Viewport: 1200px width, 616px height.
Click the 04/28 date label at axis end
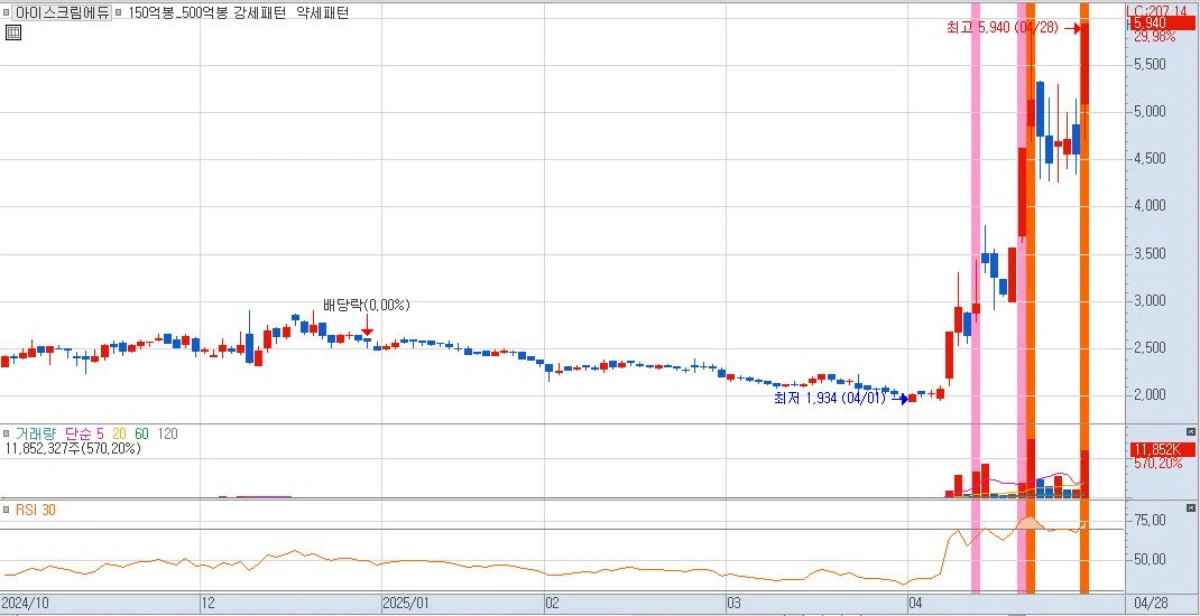pyautogui.click(x=1151, y=604)
